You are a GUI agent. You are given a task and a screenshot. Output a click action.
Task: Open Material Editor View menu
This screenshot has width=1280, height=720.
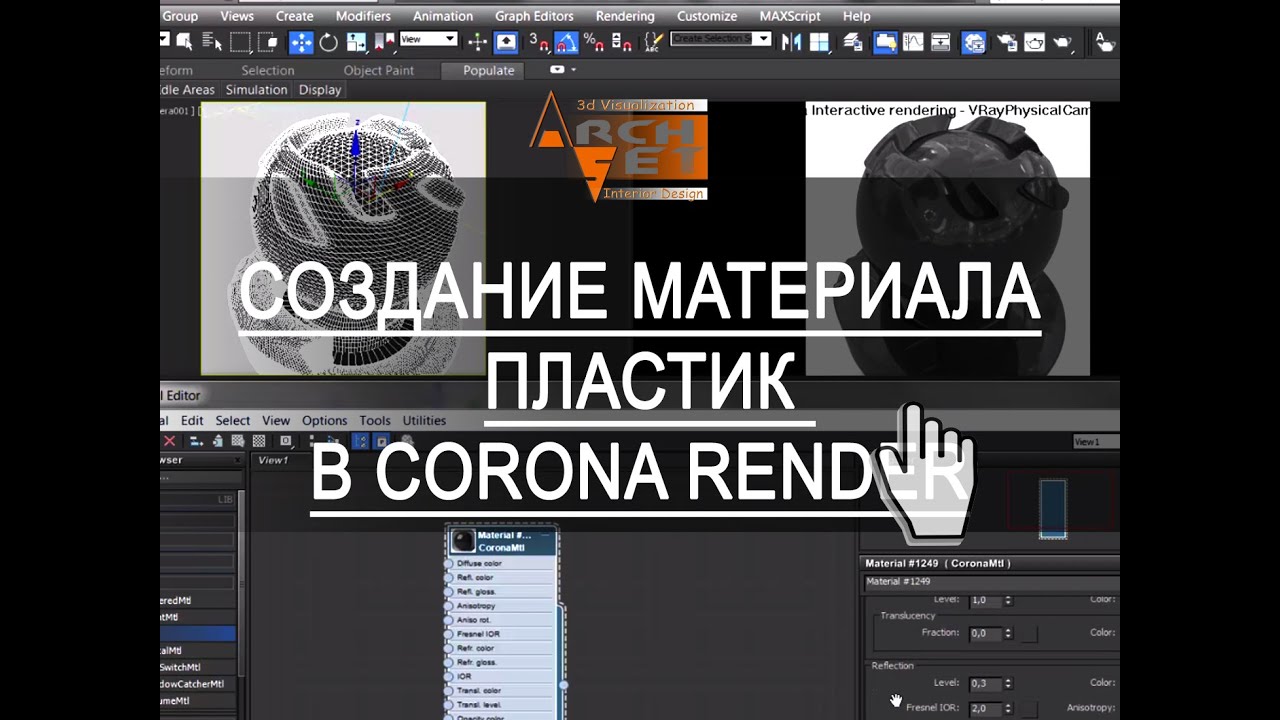coord(276,421)
